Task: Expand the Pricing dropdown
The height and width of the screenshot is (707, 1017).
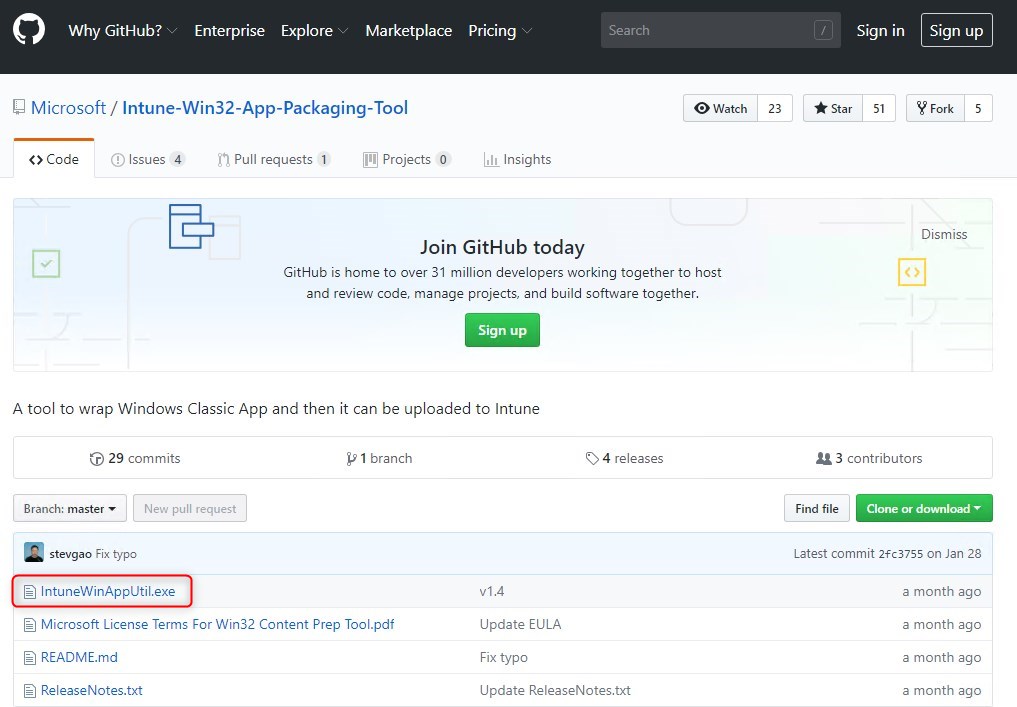Action: point(500,30)
